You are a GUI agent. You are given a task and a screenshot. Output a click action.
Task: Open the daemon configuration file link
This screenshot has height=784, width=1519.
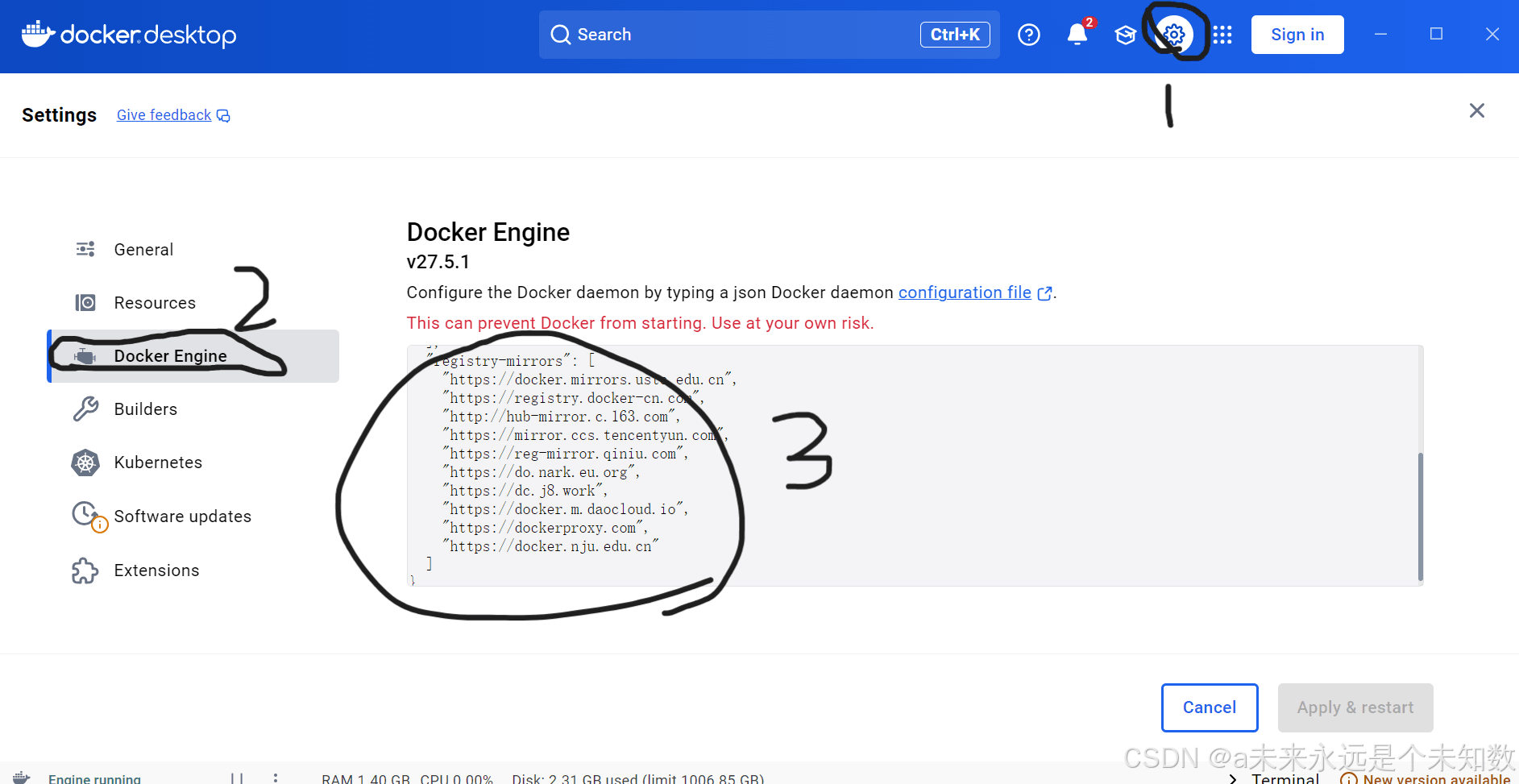[965, 292]
